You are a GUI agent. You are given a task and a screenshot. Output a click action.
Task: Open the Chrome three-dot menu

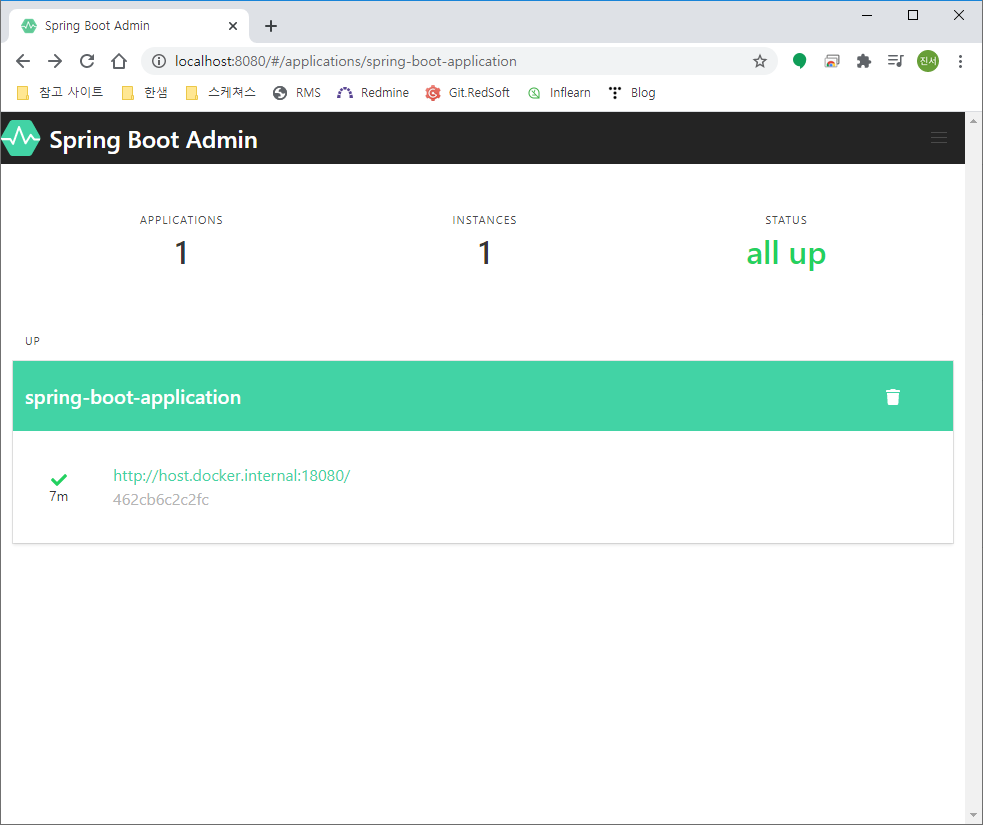pos(960,61)
